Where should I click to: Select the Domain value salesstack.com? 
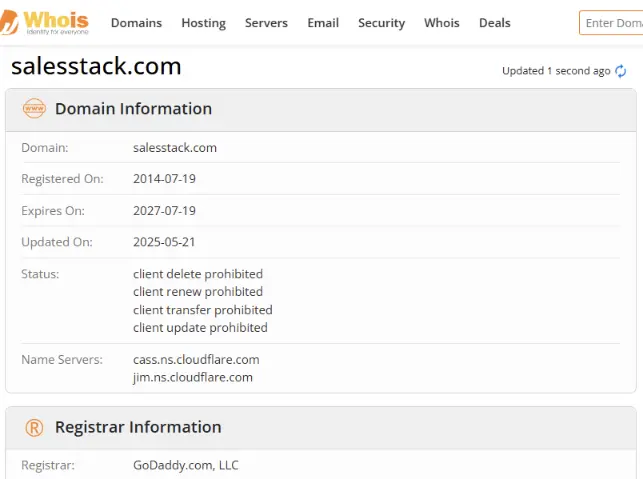click(x=175, y=148)
